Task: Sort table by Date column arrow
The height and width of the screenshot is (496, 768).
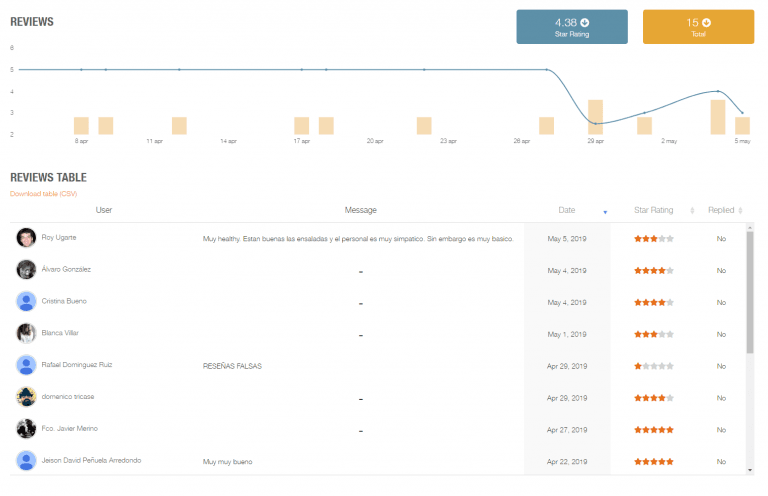Action: (x=605, y=212)
